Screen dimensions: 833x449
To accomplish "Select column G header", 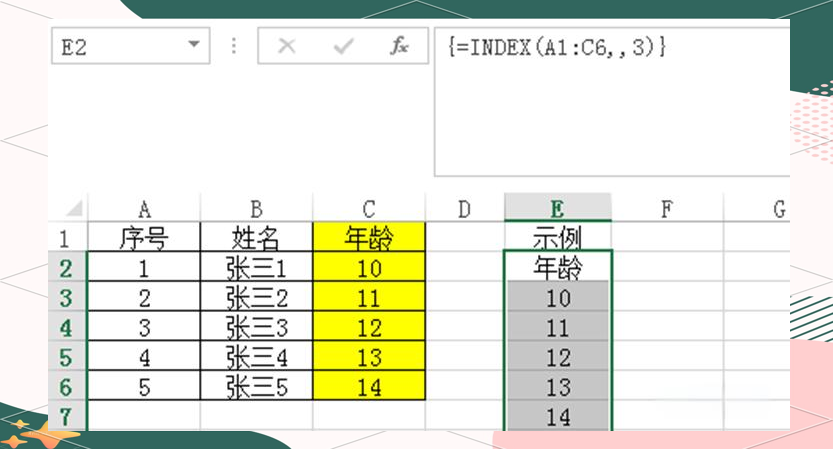I will [757, 209].
